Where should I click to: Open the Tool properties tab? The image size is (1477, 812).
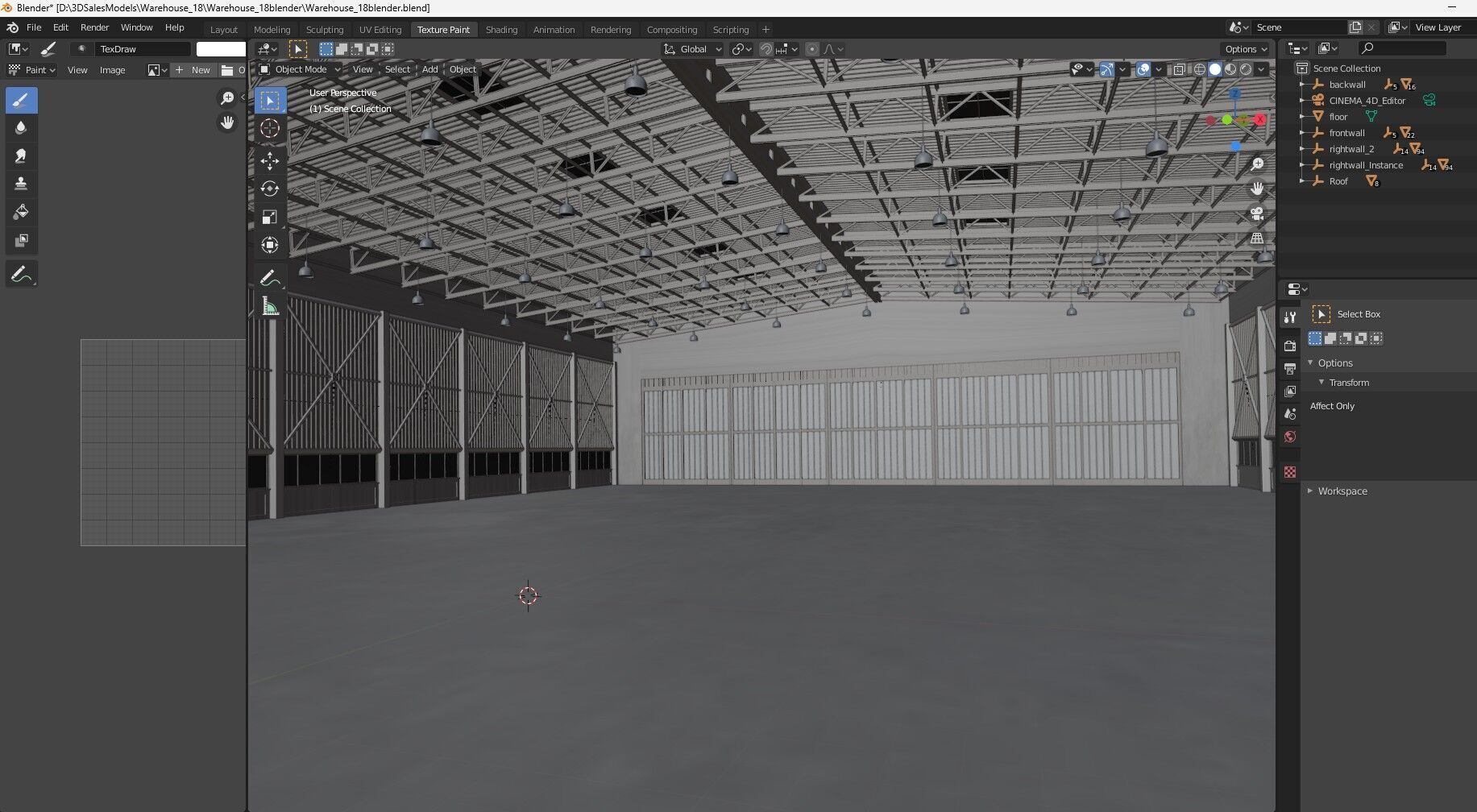[1290, 317]
